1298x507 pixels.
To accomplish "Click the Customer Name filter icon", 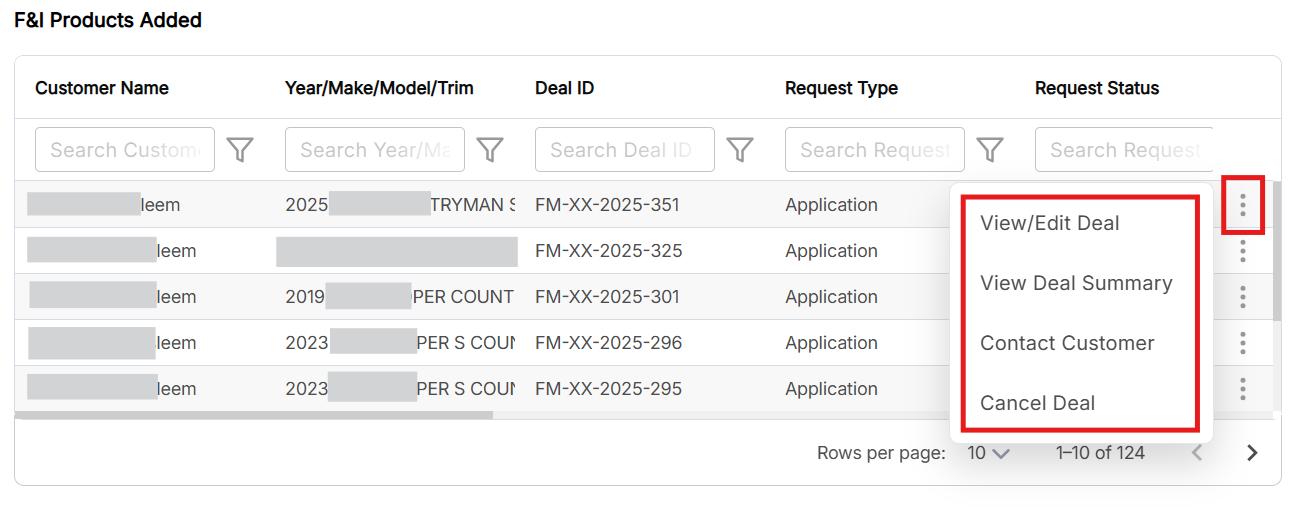I will pyautogui.click(x=240, y=150).
